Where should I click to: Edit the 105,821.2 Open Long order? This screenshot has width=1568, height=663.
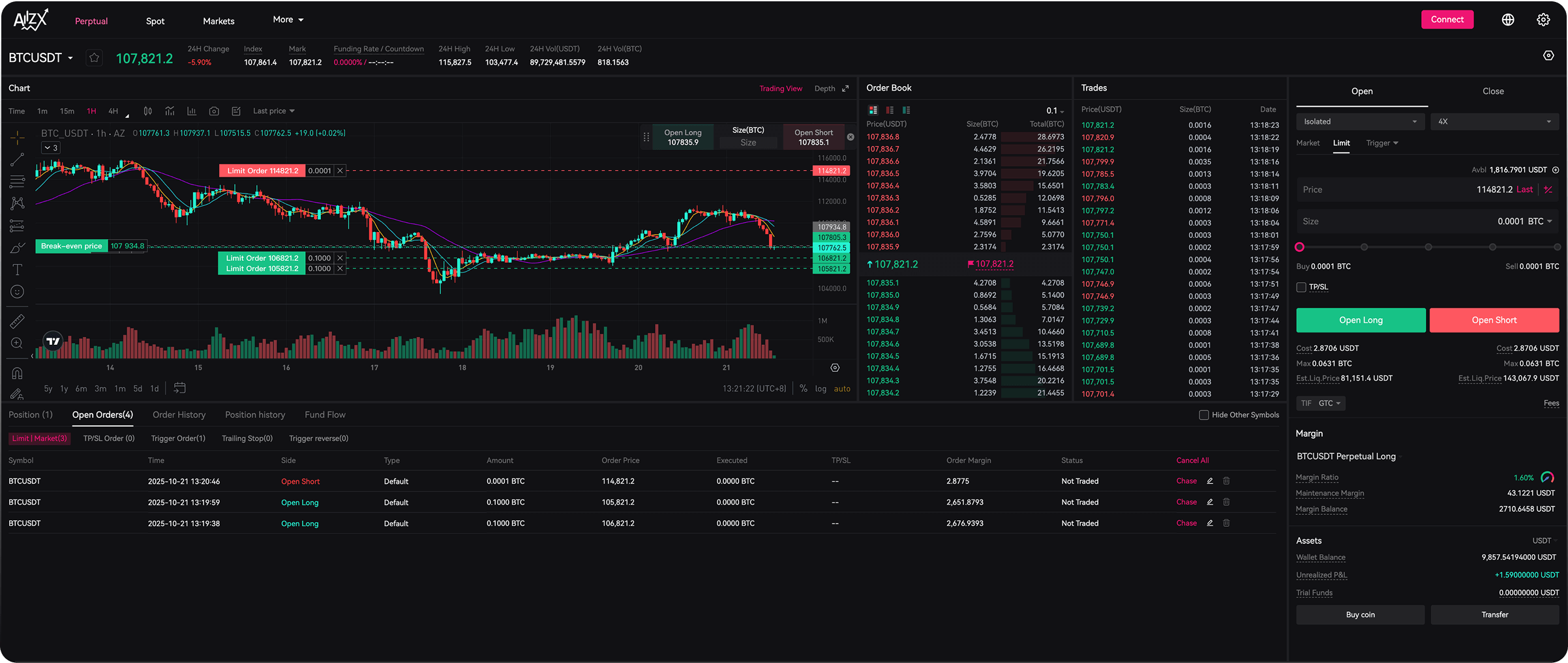click(1210, 502)
